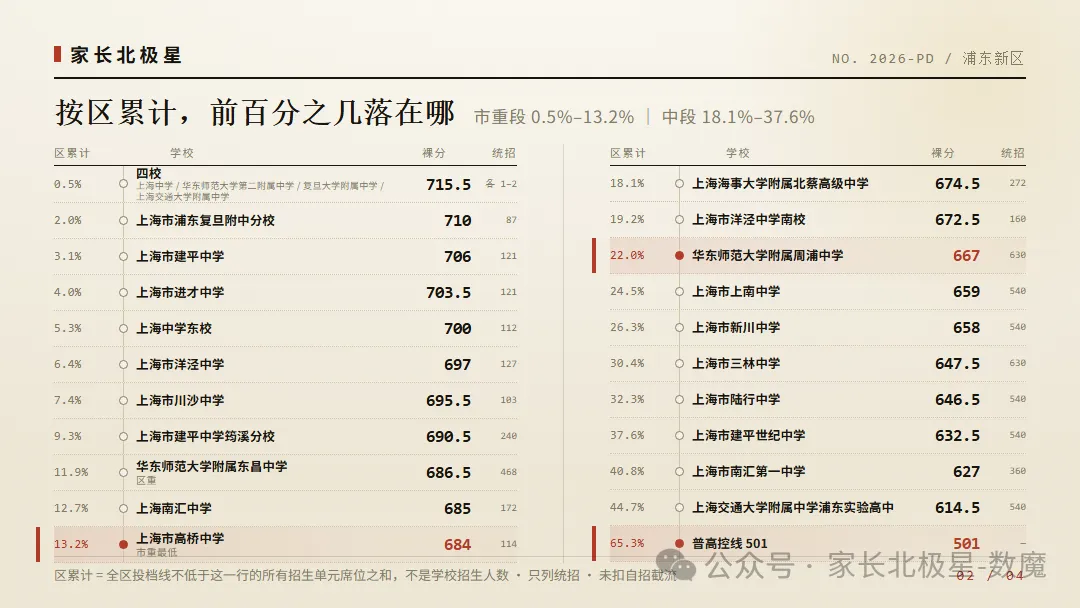Click the 710 score value
This screenshot has height=608, width=1080.
point(457,221)
